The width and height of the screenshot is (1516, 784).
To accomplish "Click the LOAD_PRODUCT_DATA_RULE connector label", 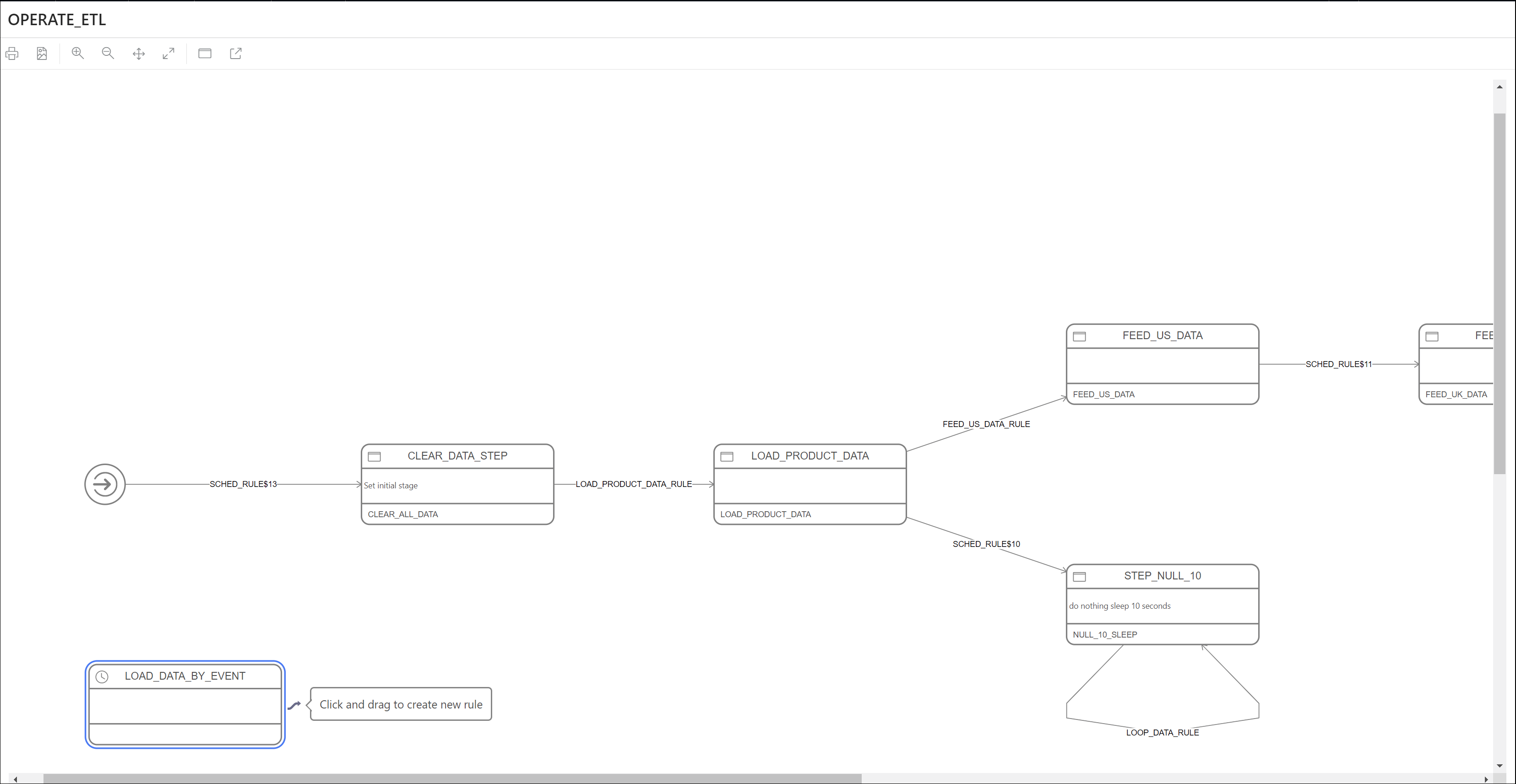I will coord(633,484).
